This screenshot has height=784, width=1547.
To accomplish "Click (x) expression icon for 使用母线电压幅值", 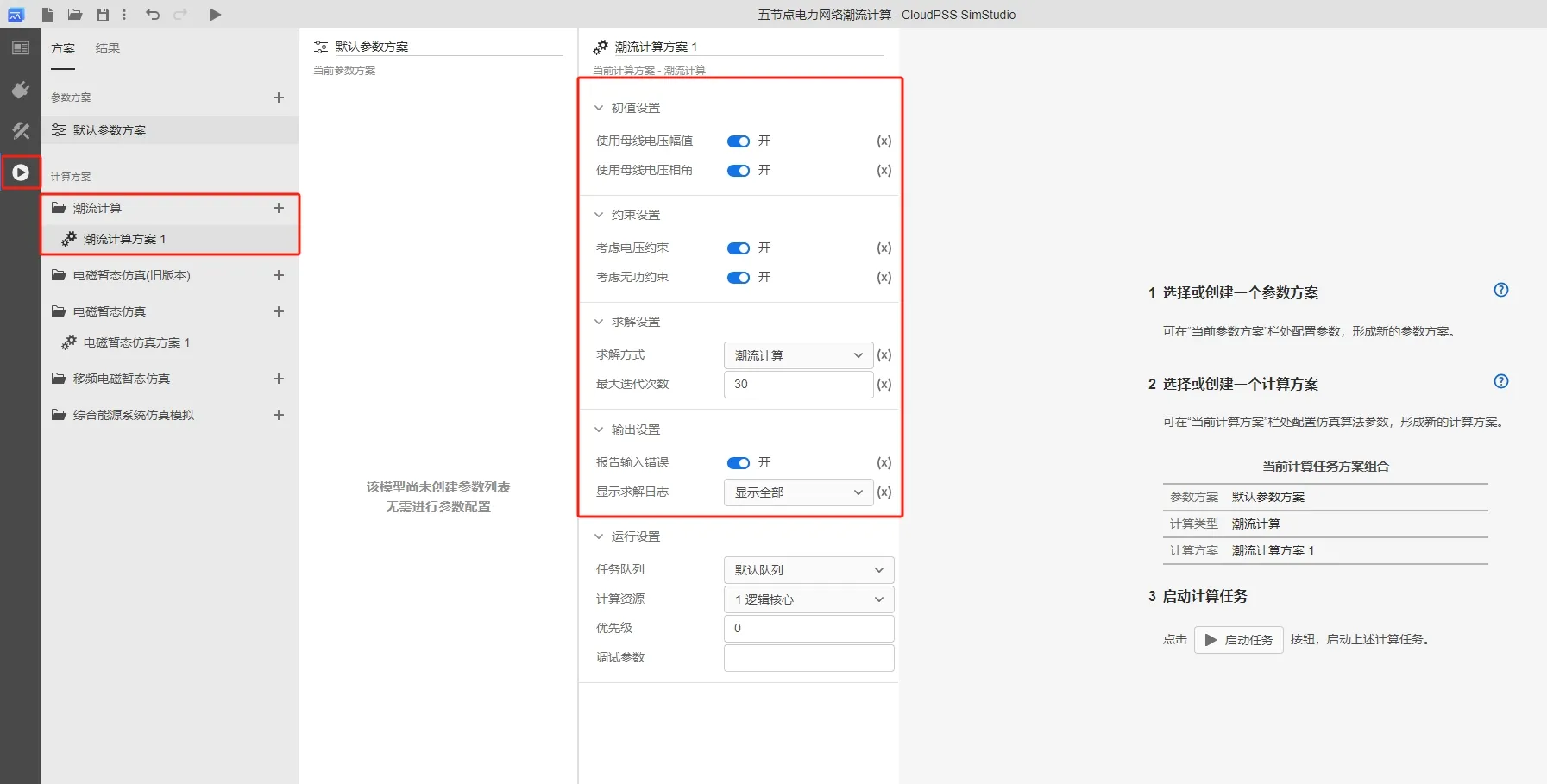I will pyautogui.click(x=884, y=141).
